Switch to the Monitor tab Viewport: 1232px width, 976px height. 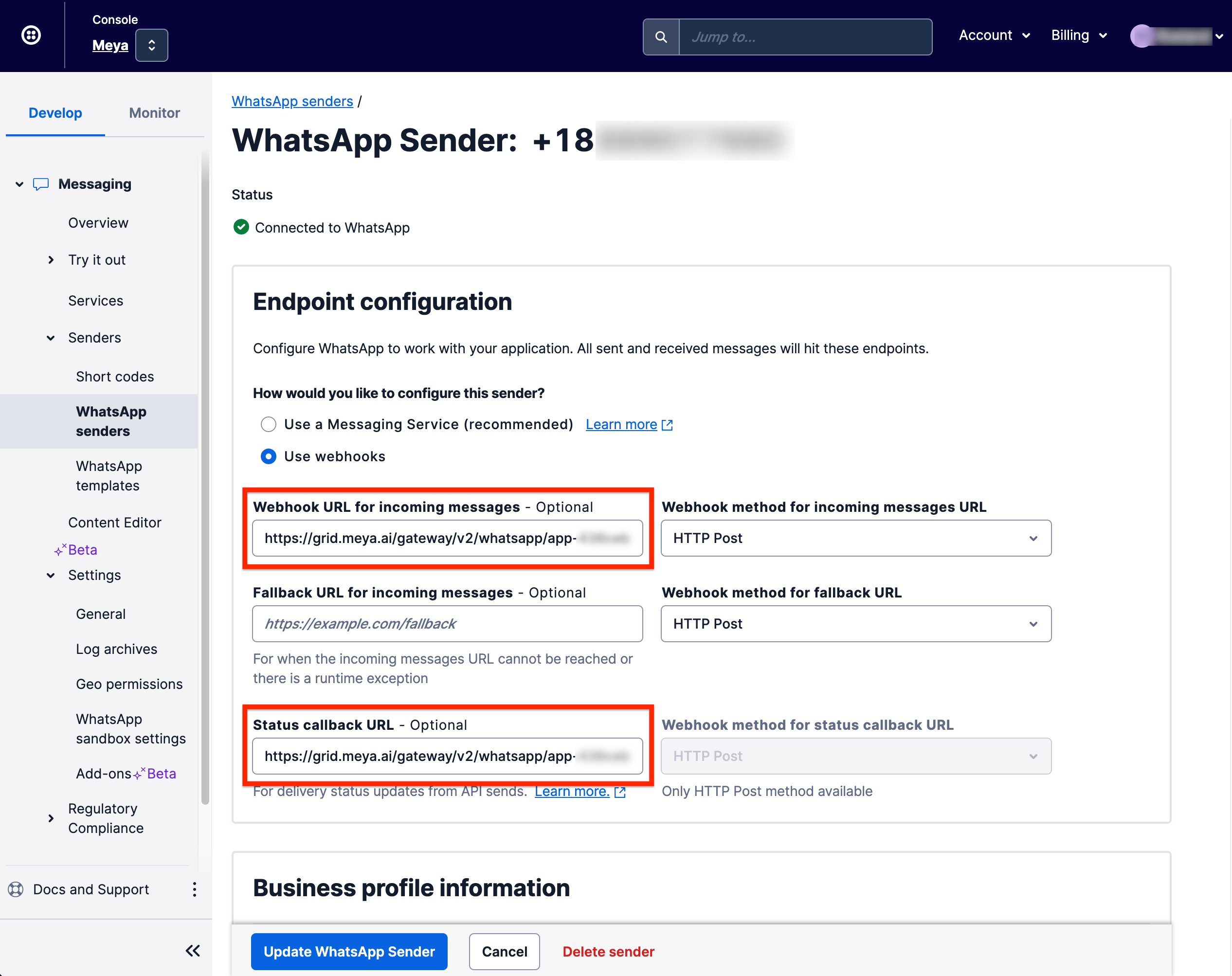(x=154, y=112)
